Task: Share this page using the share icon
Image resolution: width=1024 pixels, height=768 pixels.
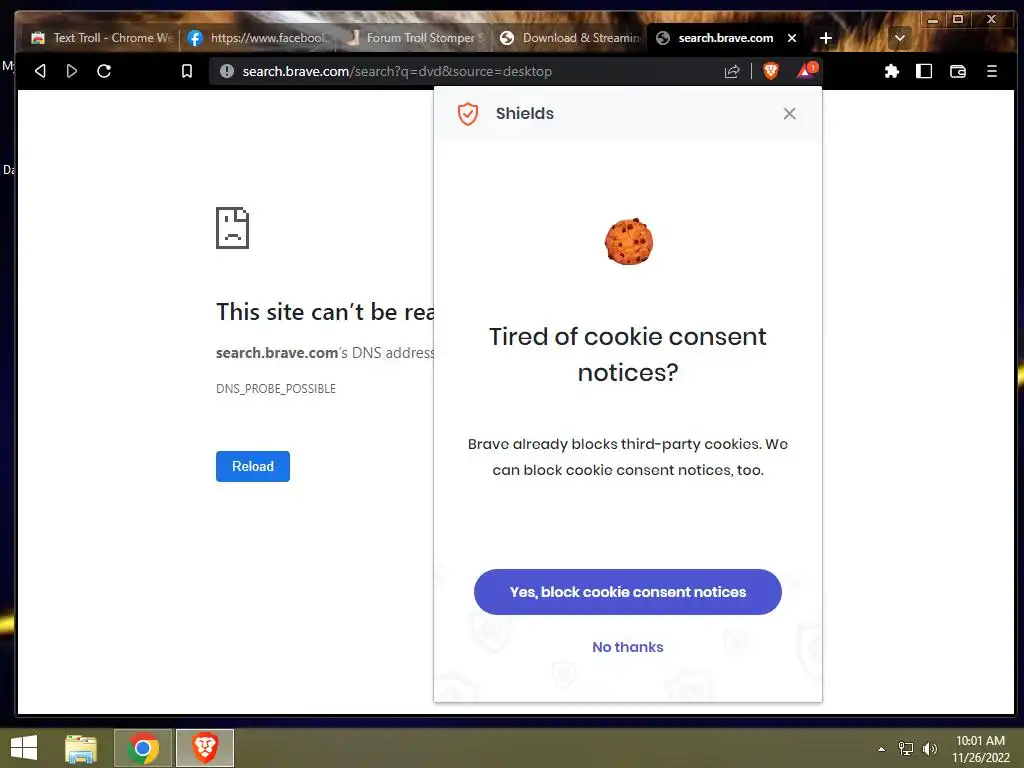Action: click(732, 71)
